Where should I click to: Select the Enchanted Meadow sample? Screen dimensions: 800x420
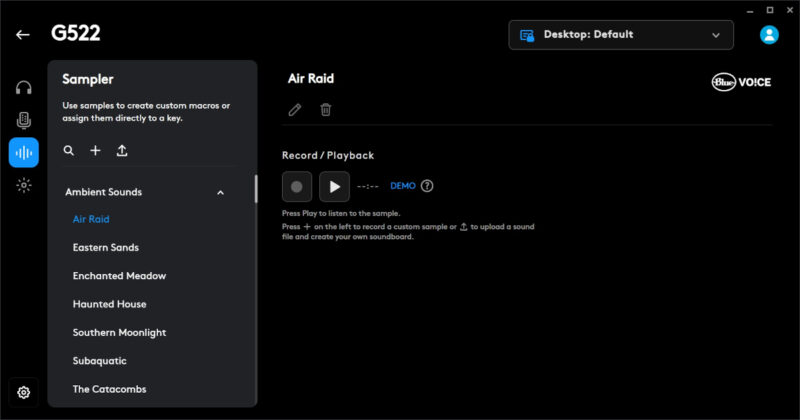pos(119,276)
